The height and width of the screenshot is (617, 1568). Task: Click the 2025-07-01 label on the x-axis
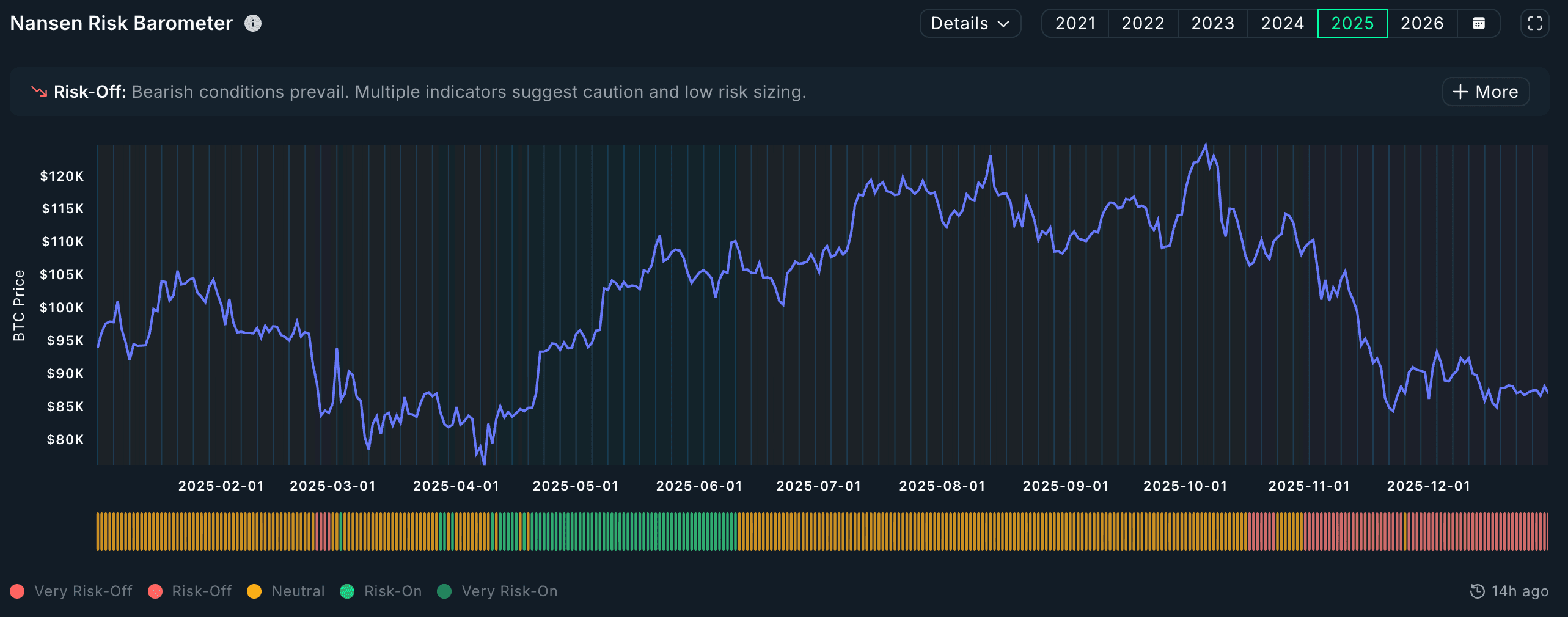[818, 486]
